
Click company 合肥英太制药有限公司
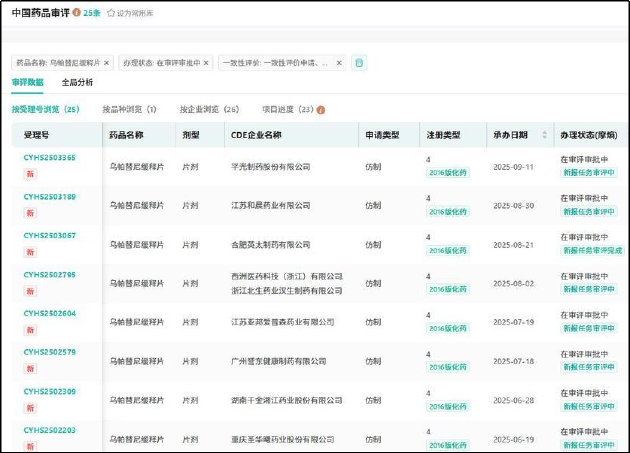click(x=270, y=244)
